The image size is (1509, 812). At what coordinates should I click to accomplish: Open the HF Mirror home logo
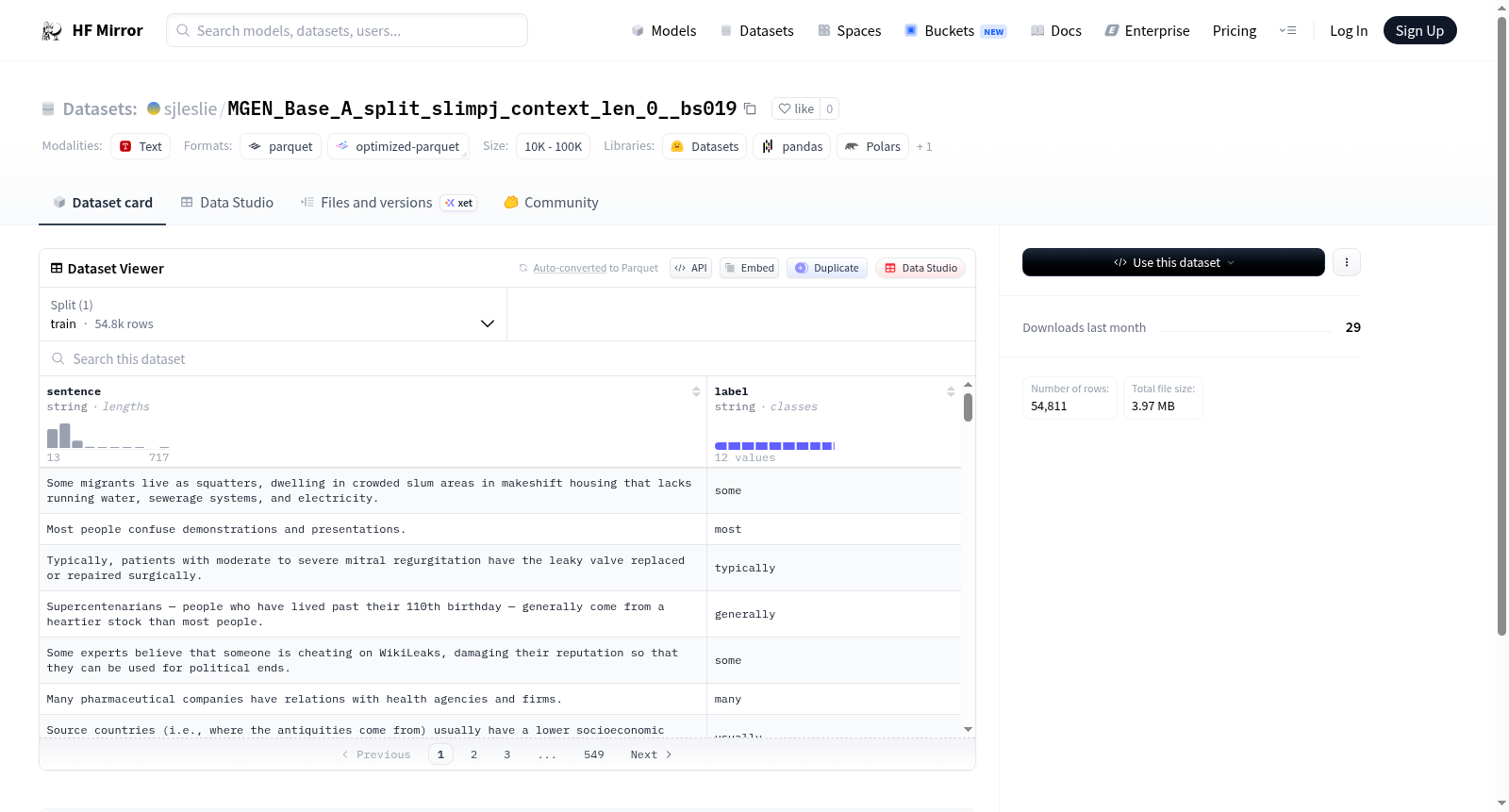(x=92, y=30)
